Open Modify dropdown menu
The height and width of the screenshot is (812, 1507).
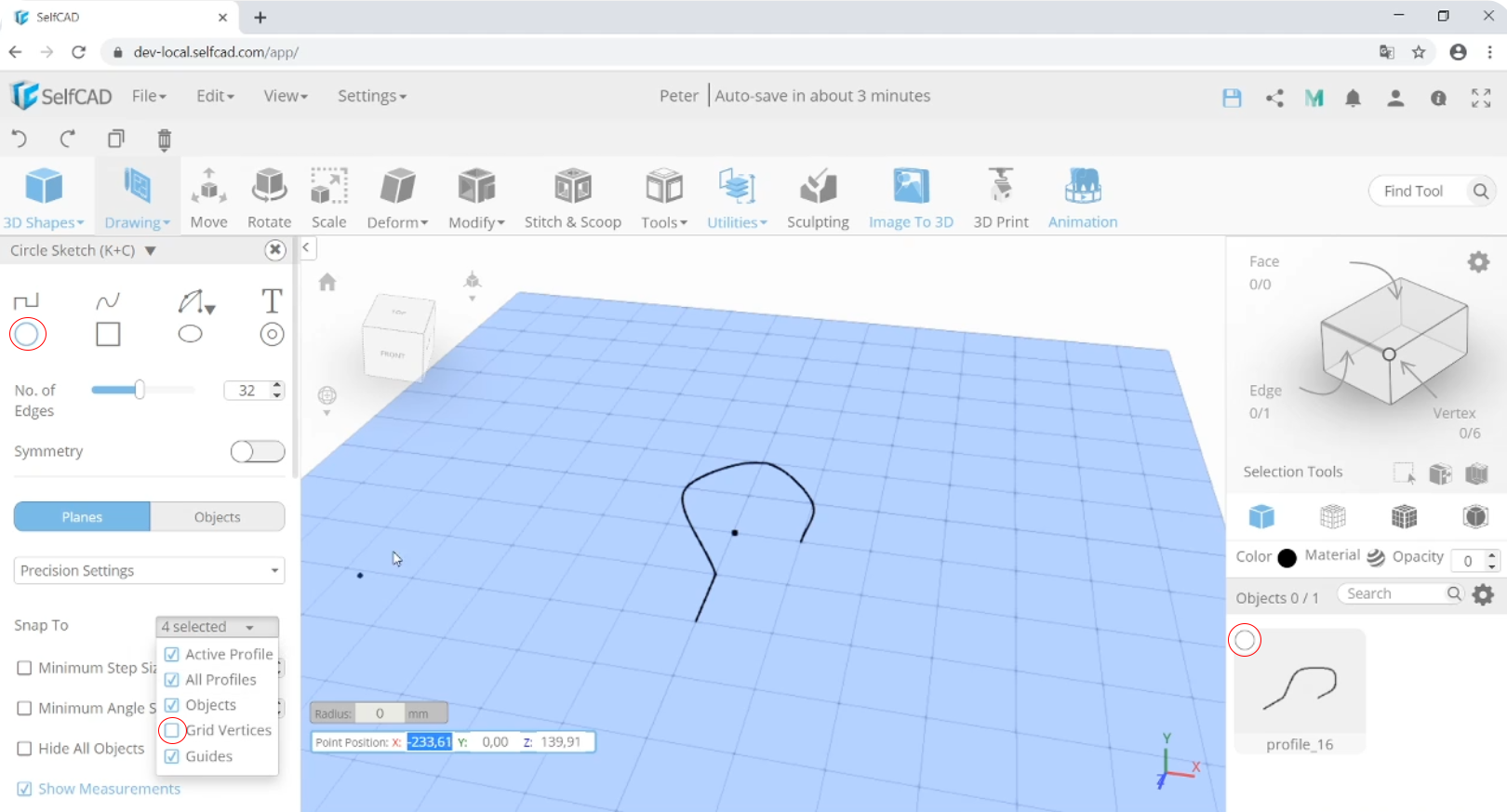(476, 197)
